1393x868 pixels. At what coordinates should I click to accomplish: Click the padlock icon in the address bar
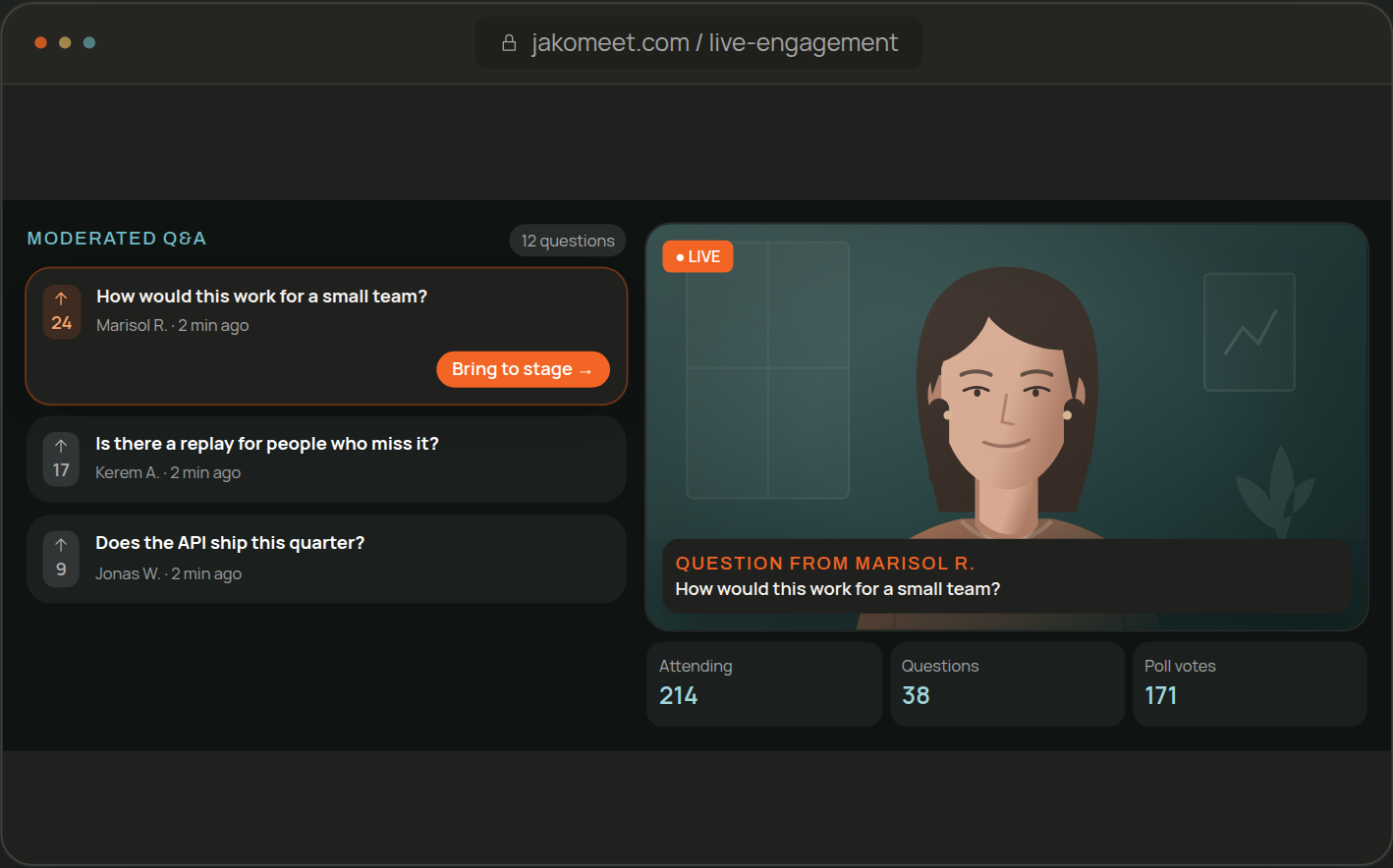click(x=509, y=43)
